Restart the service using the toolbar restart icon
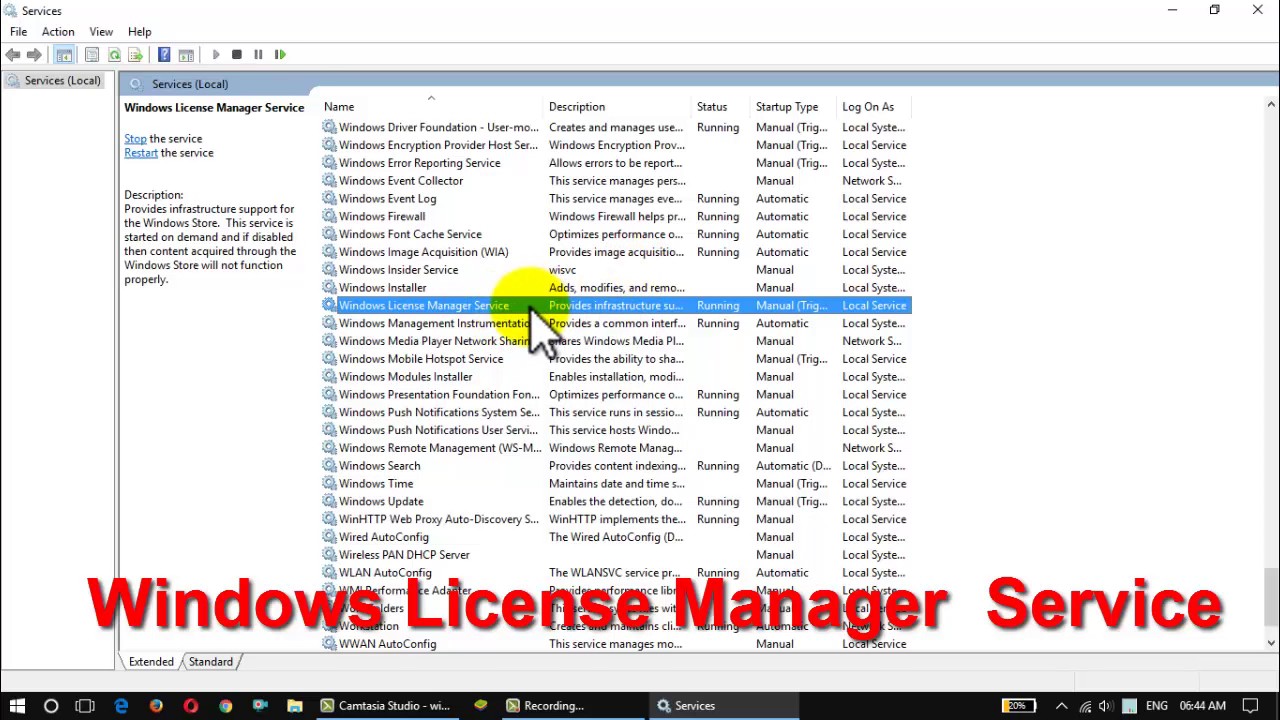This screenshot has width=1280, height=720. coord(280,55)
